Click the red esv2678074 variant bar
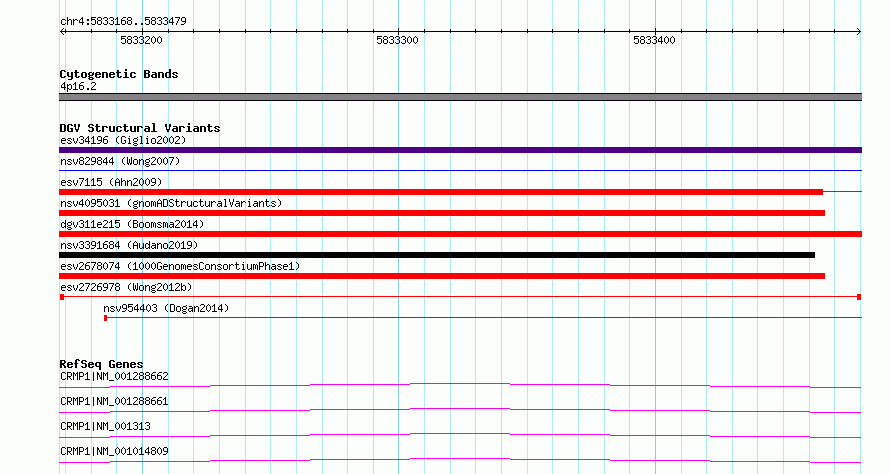This screenshot has height=474, width=890. click(x=442, y=276)
